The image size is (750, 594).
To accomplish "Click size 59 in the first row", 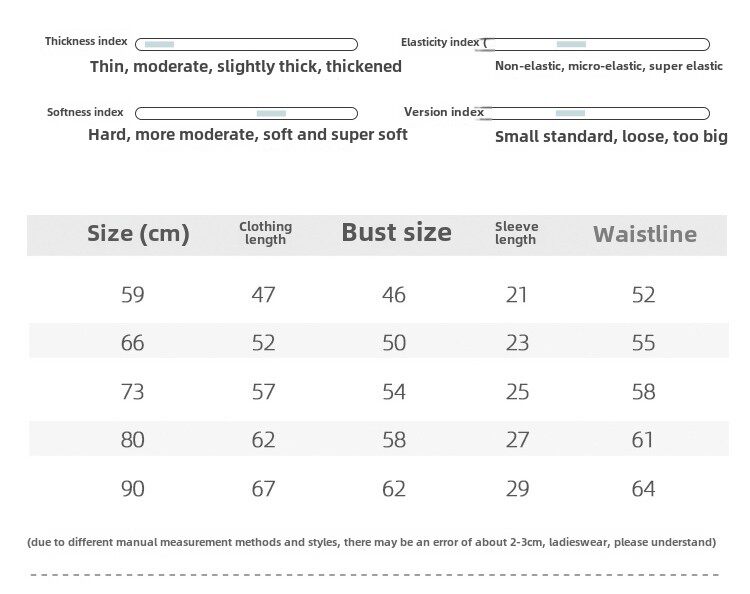I will (x=132, y=294).
